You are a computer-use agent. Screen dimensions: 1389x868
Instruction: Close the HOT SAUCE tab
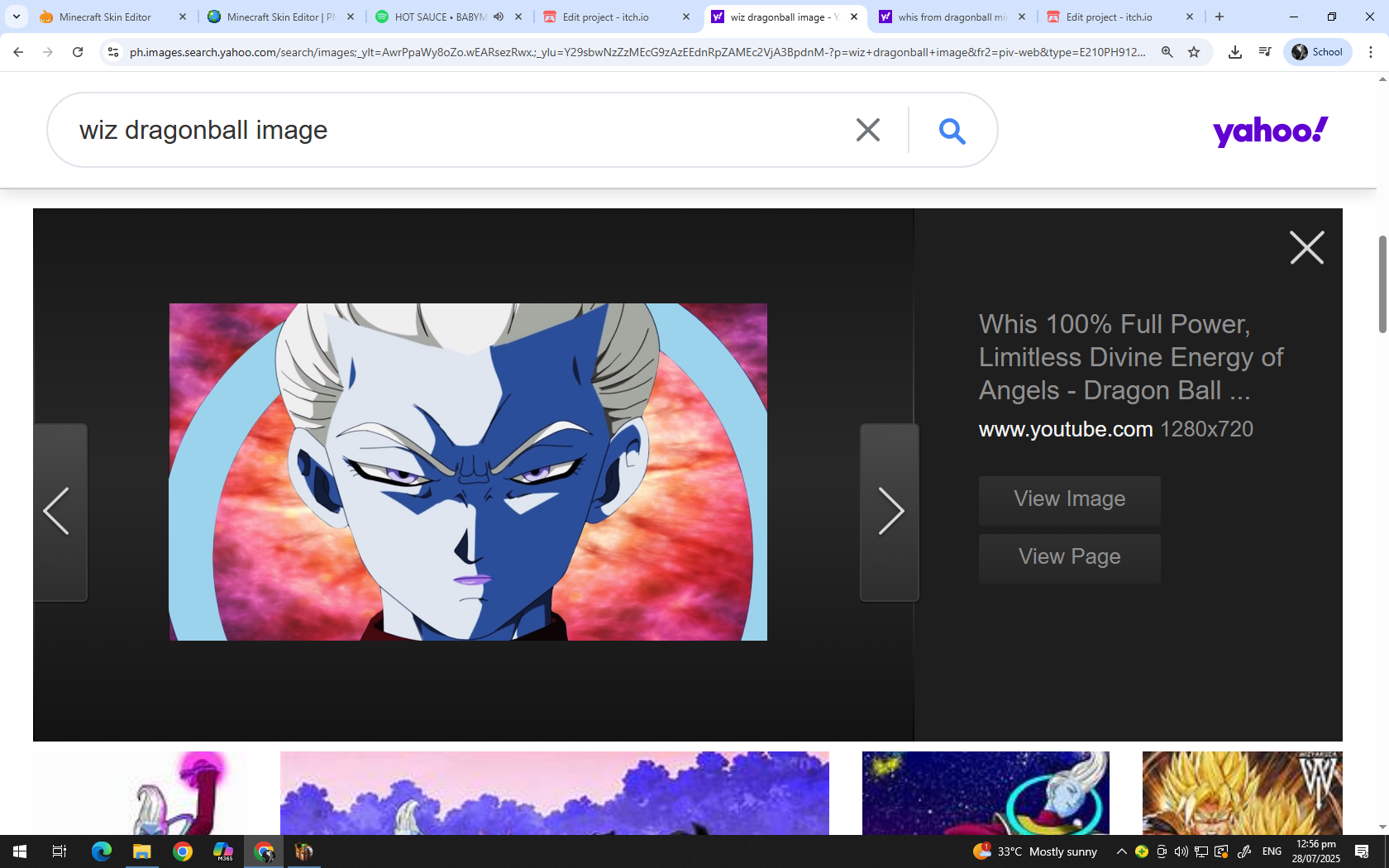coord(518,17)
